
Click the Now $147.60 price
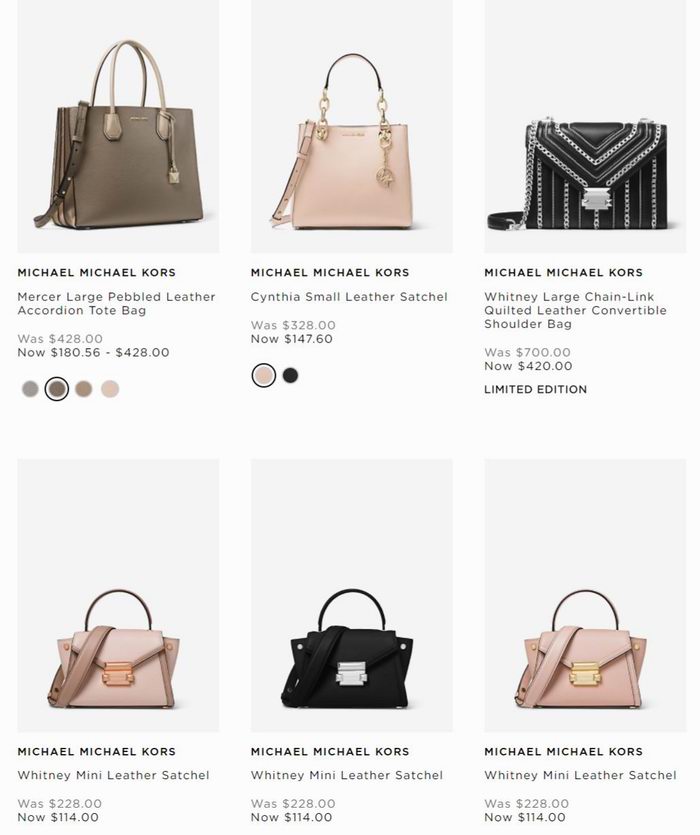coord(291,339)
